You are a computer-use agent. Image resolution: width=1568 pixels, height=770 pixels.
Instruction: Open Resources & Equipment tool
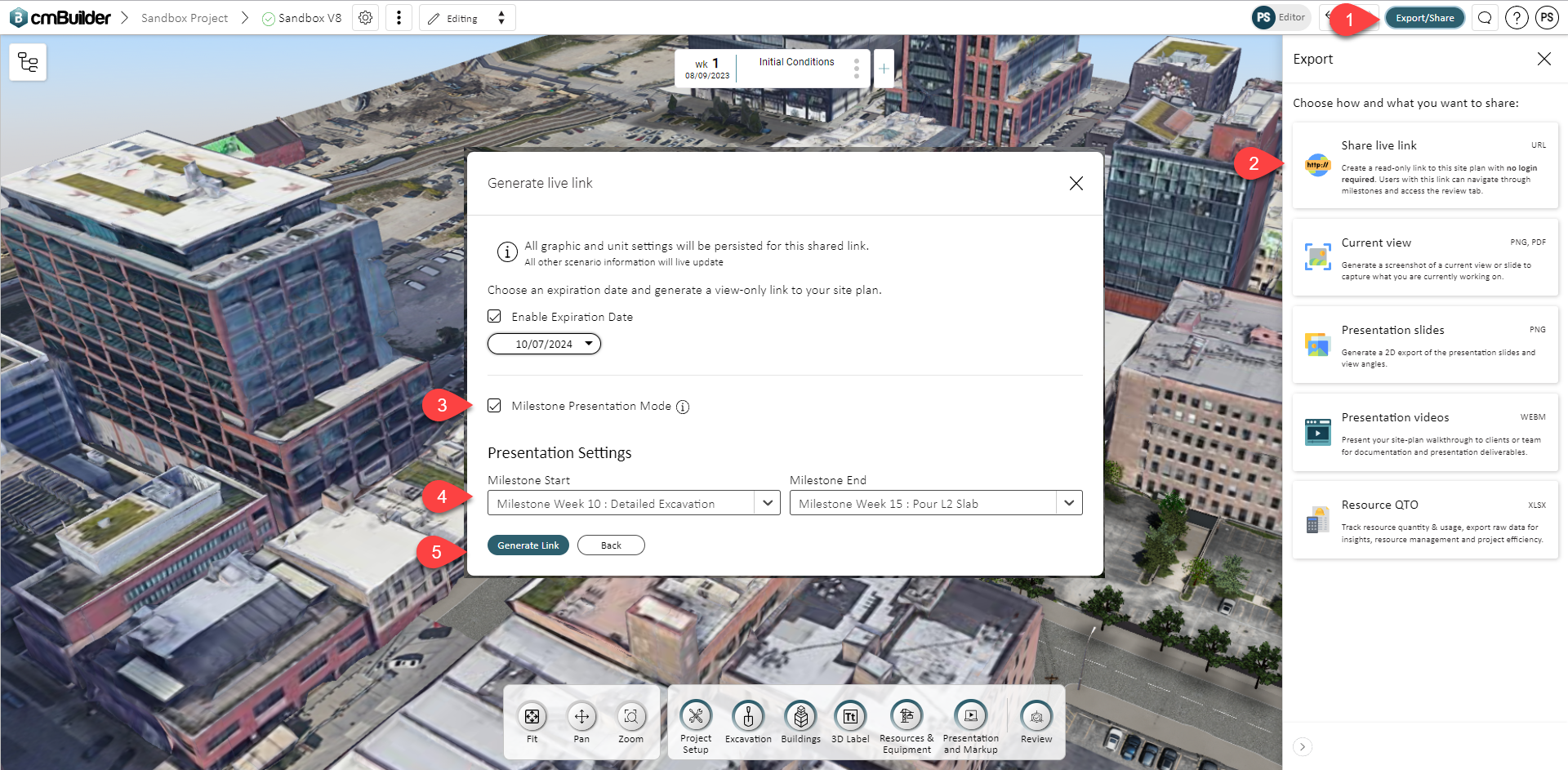pos(906,727)
